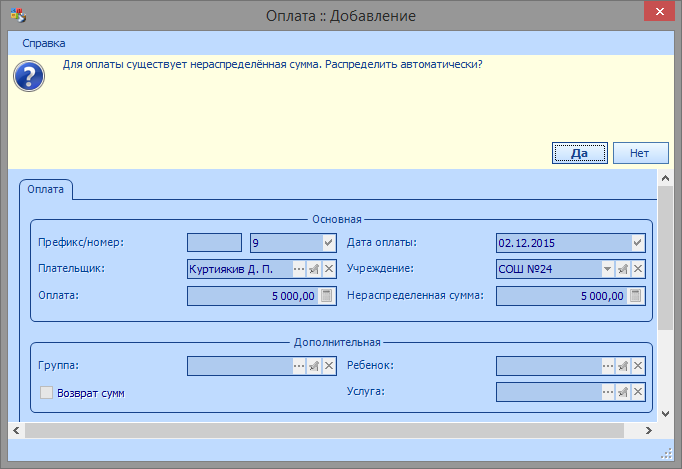Switch to the Оплата tab

tap(46, 189)
